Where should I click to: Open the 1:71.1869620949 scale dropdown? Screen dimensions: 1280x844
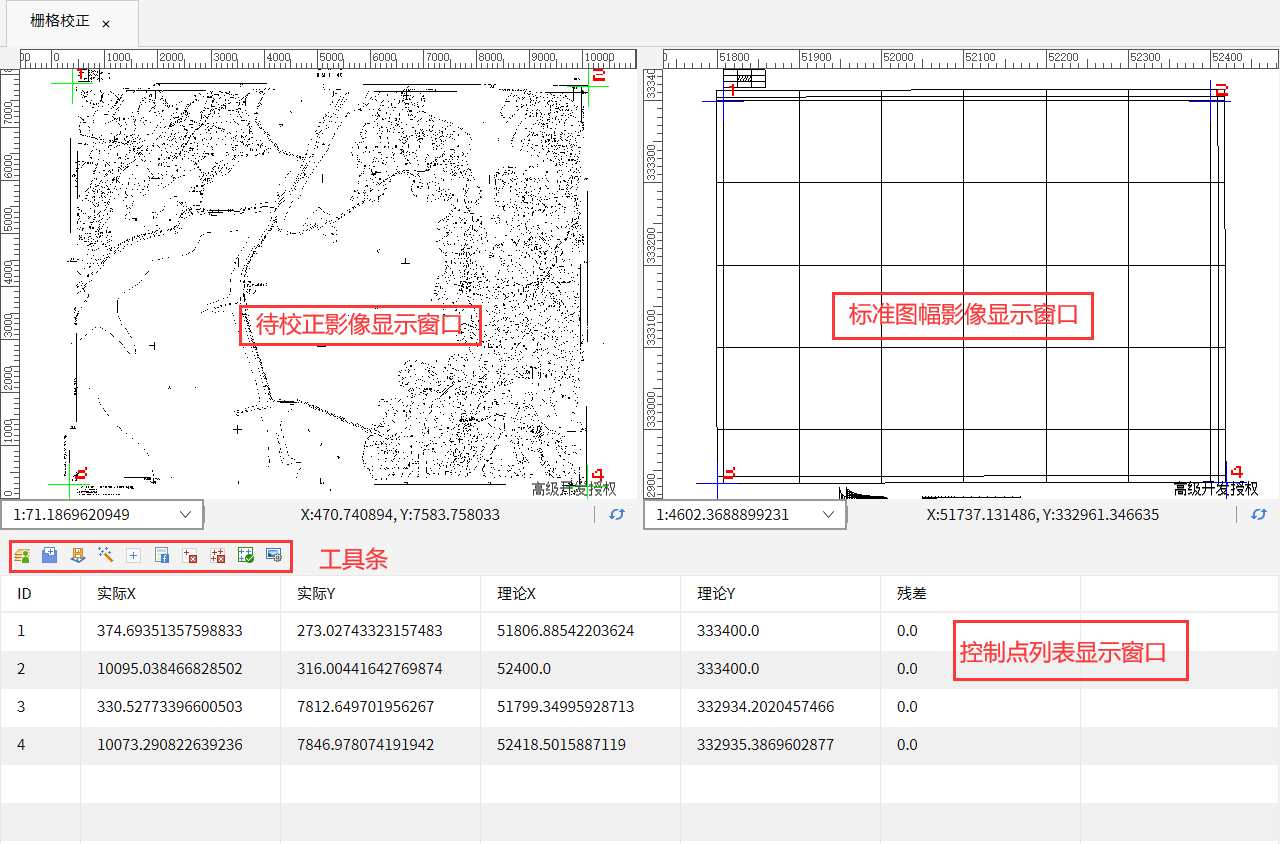pyautogui.click(x=102, y=514)
